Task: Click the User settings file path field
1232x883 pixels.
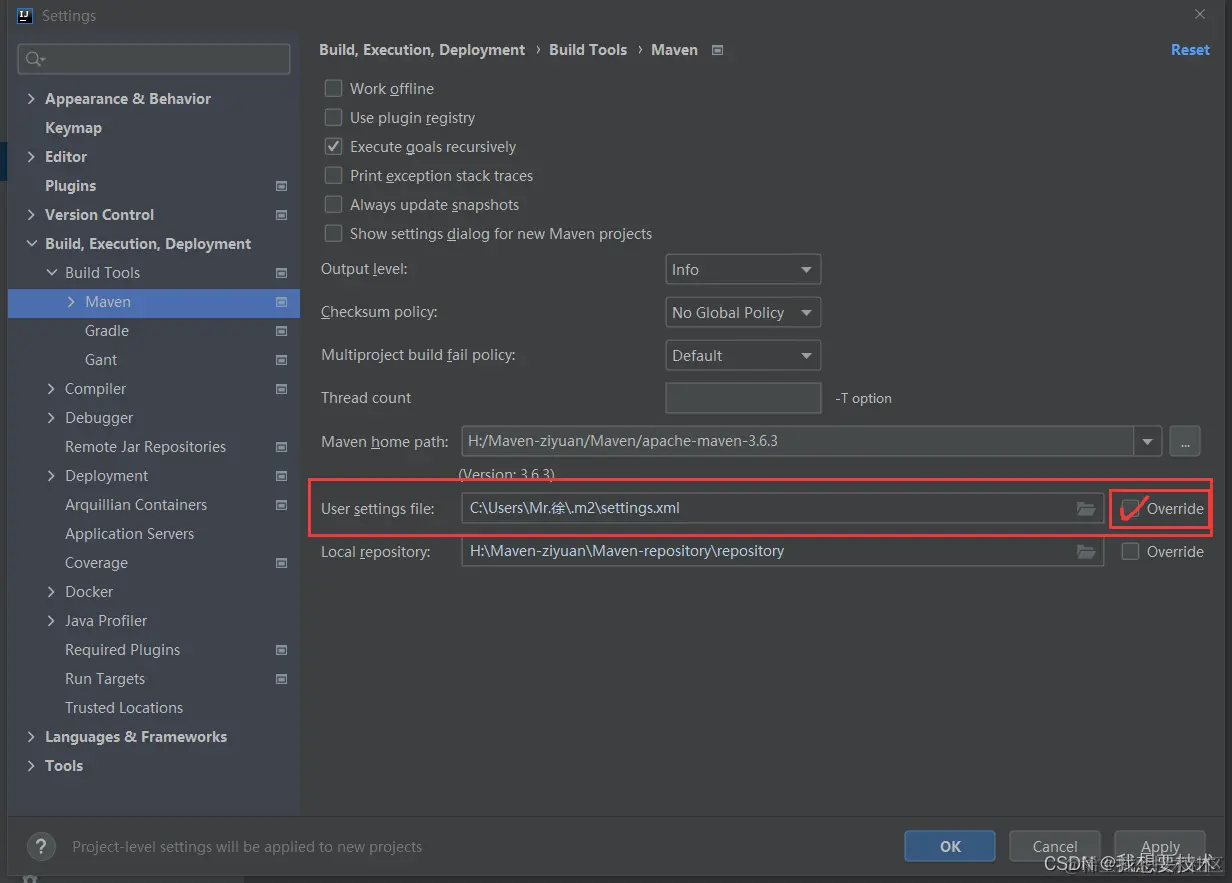Action: tap(782, 508)
